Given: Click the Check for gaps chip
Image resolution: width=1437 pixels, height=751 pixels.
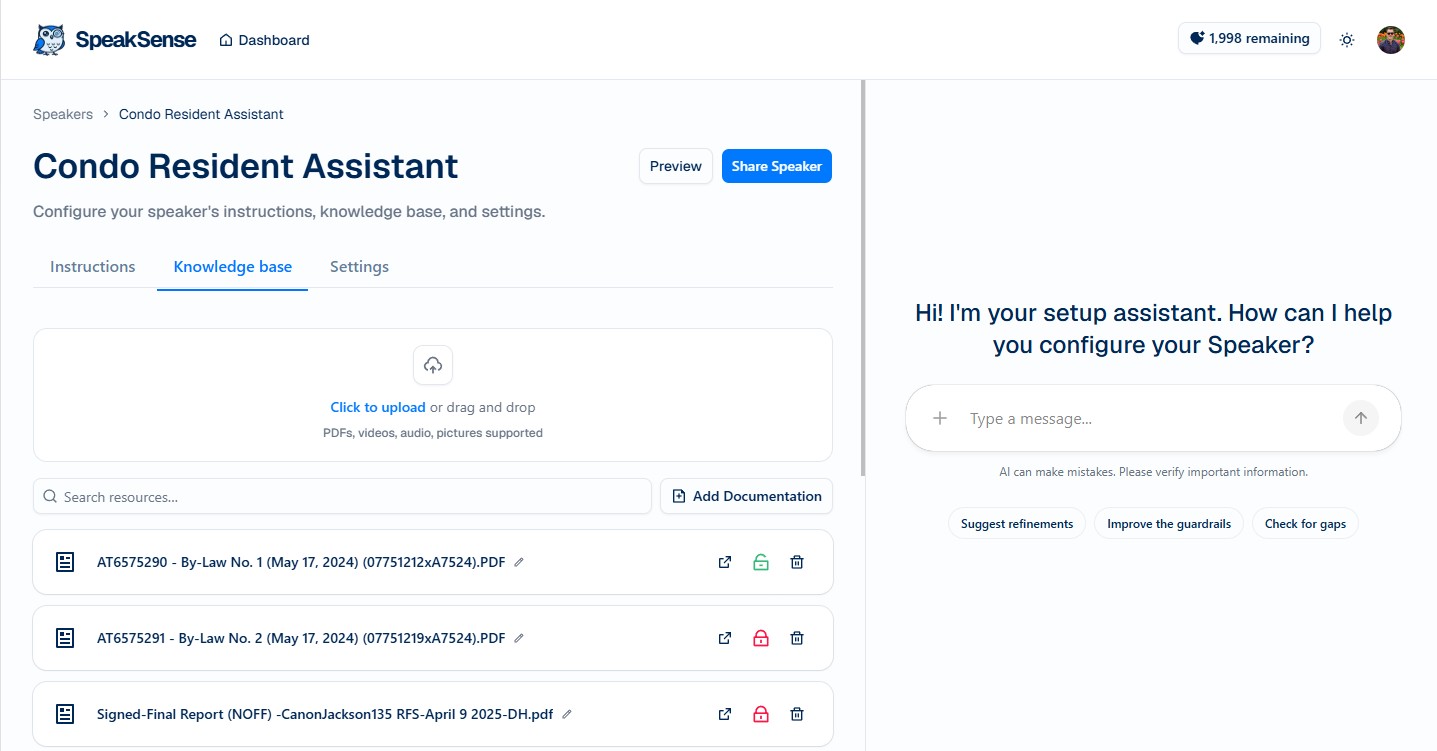Looking at the screenshot, I should coord(1305,524).
